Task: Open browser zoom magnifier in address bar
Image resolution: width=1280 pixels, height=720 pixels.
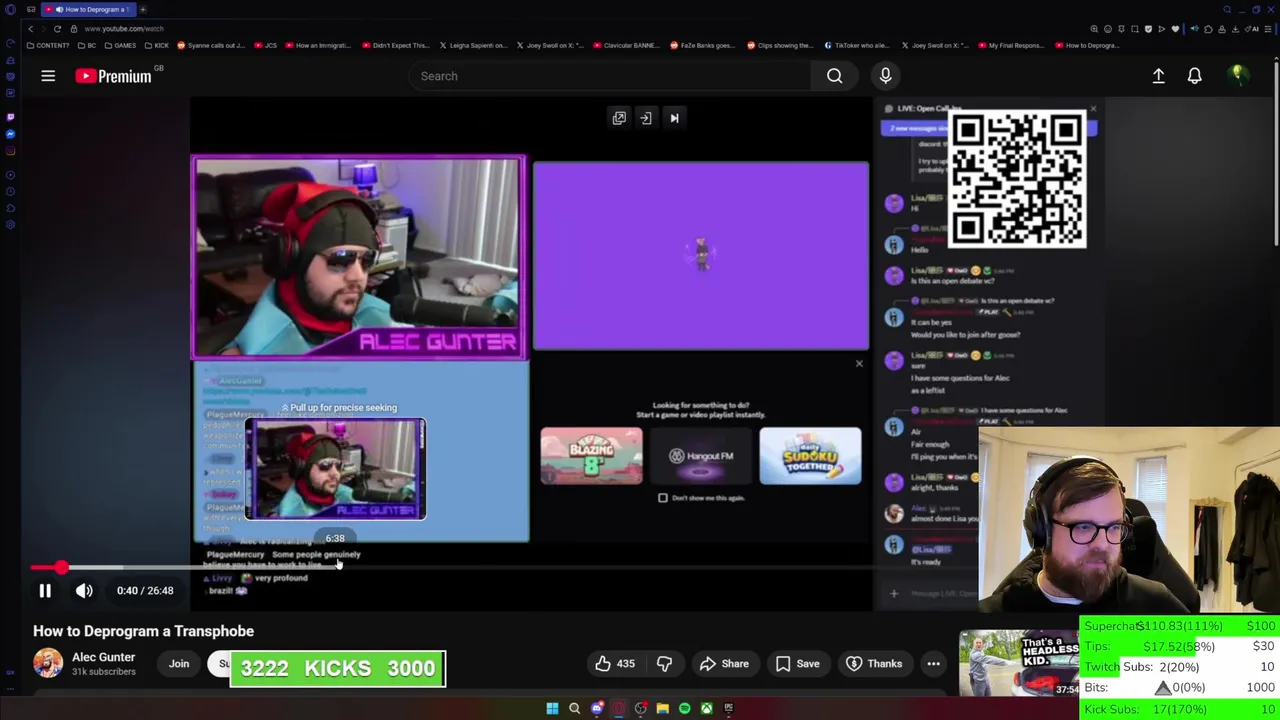Action: (x=1094, y=29)
